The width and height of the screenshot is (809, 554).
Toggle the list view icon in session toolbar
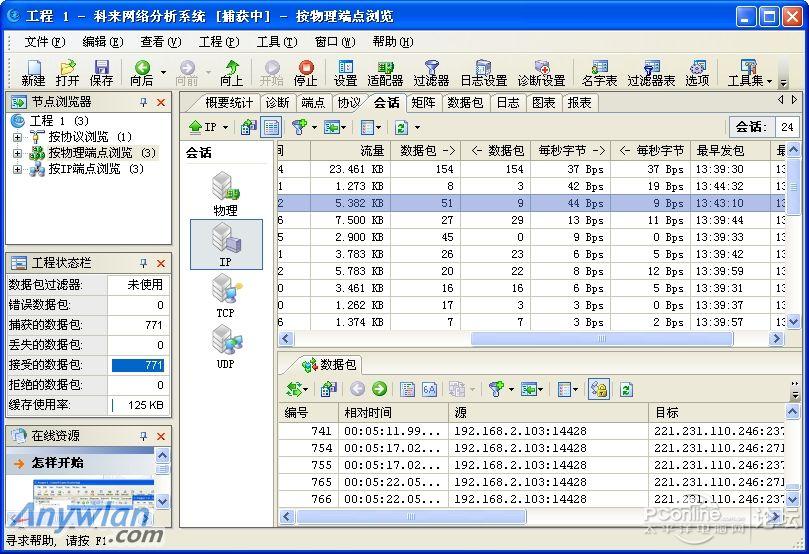(x=271, y=127)
